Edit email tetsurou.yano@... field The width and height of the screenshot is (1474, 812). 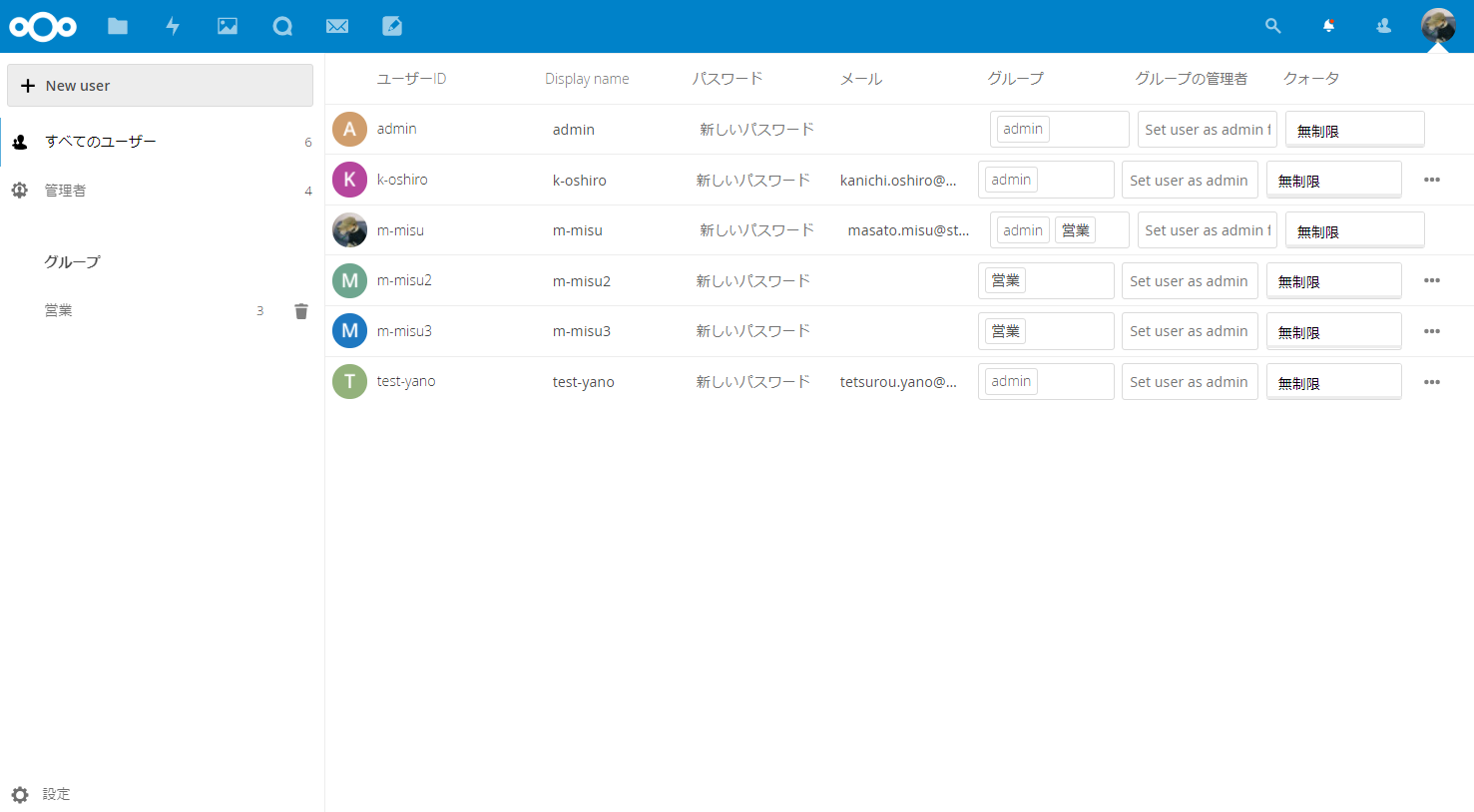pos(898,381)
